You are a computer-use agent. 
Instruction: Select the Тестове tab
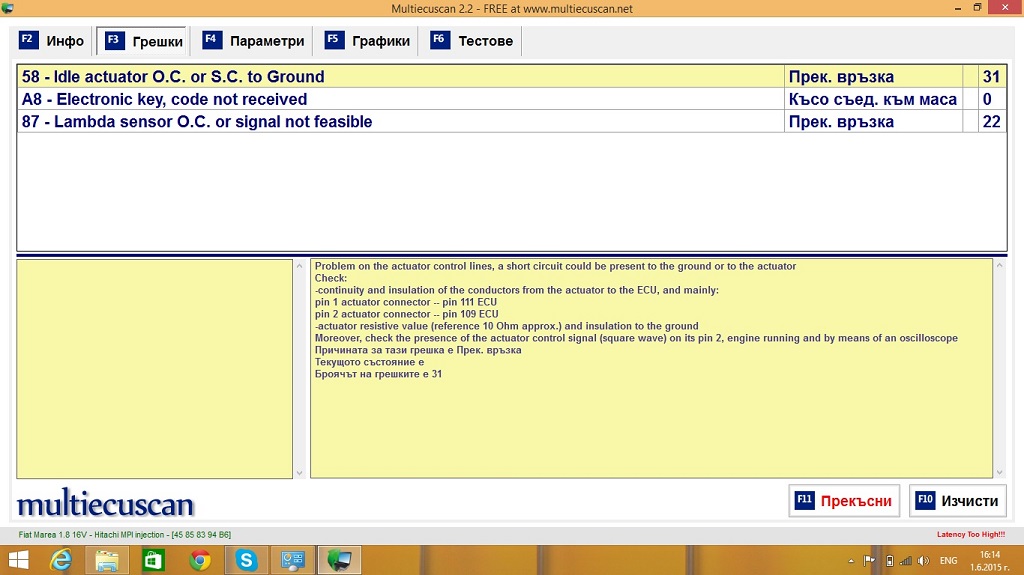tap(472, 41)
